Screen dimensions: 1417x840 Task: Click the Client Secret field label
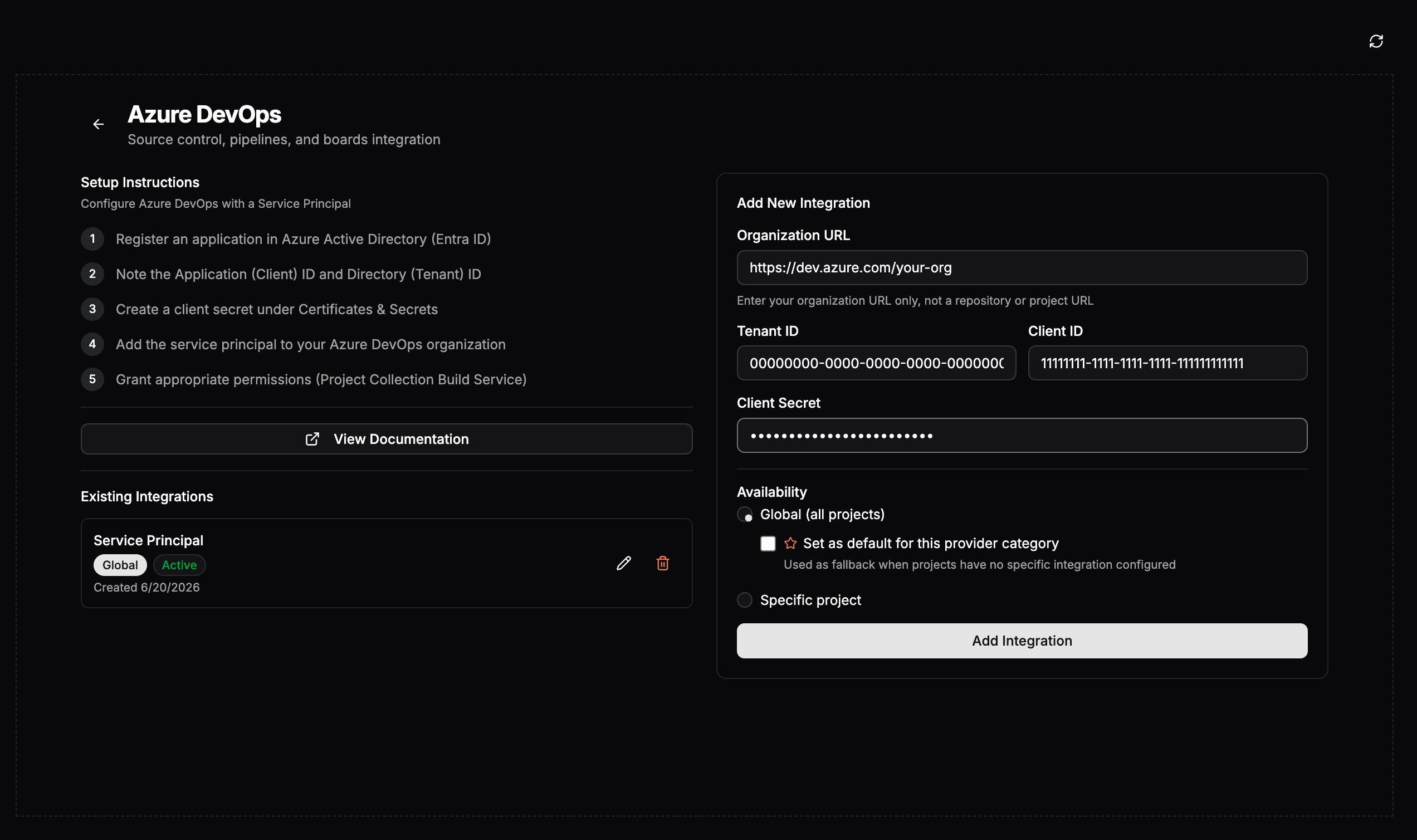click(x=778, y=403)
